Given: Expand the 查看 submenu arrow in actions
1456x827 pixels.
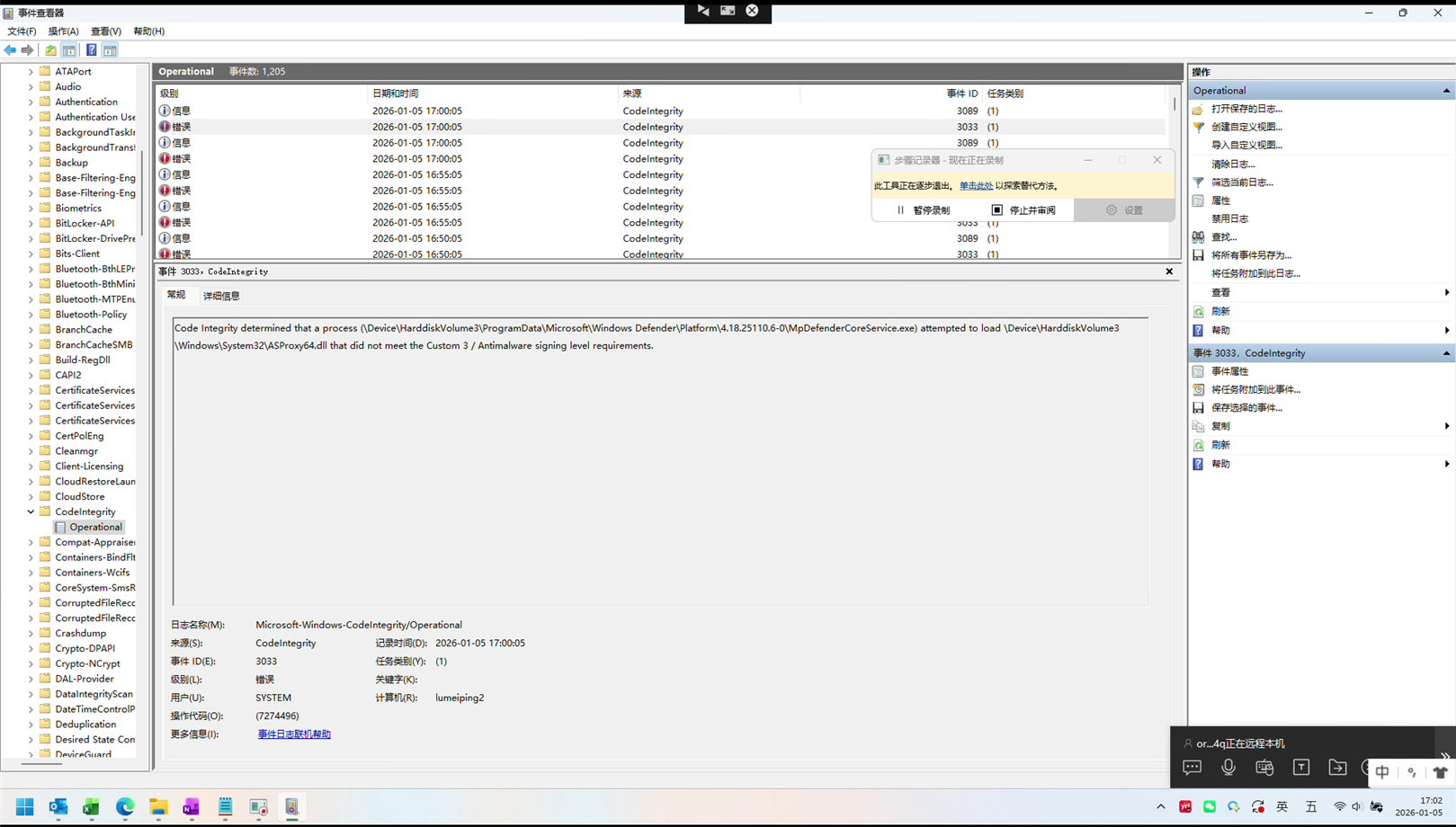Looking at the screenshot, I should tap(1446, 293).
